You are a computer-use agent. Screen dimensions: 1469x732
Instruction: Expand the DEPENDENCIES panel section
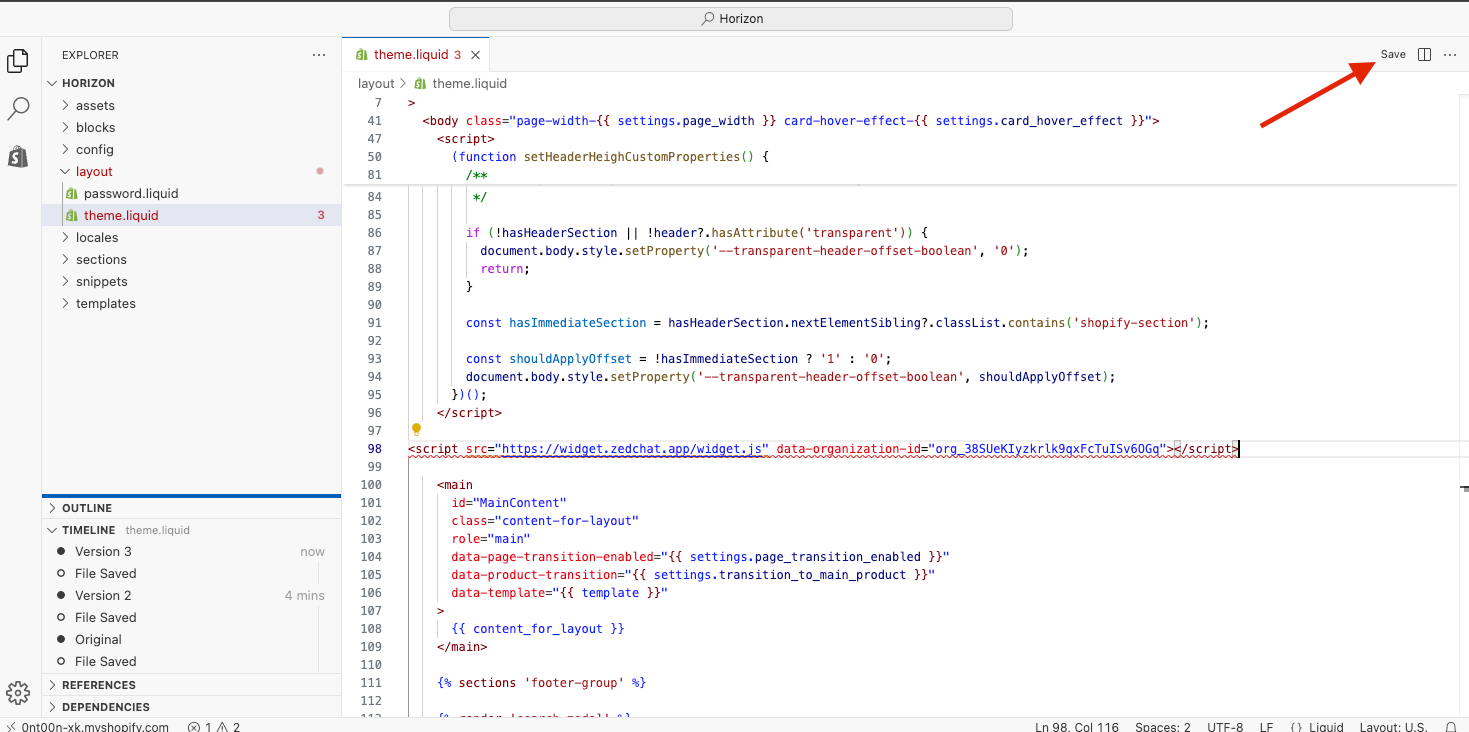(x=105, y=707)
